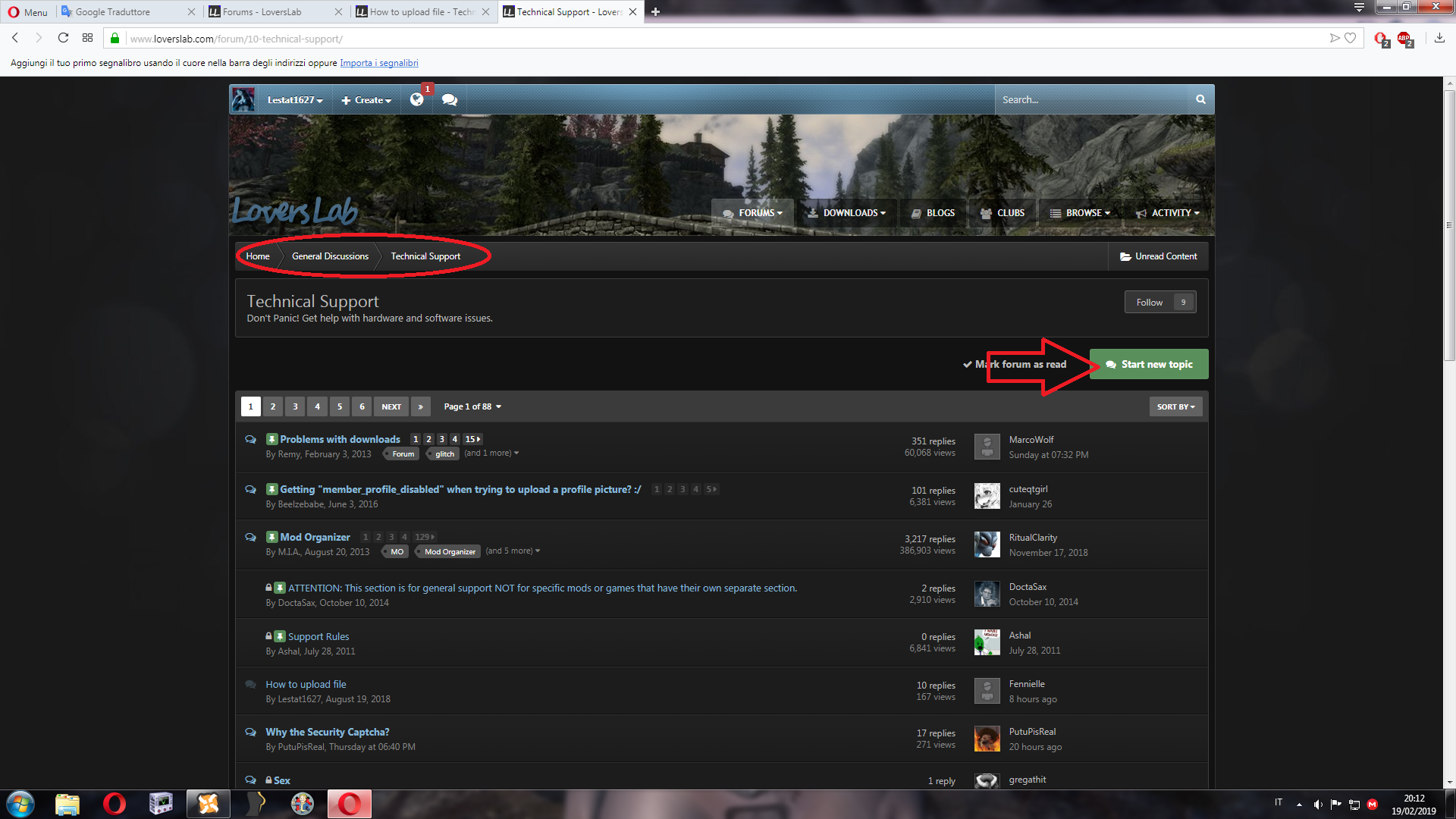Expand '(and 5 more)' tags on Mod Organizer

(x=513, y=551)
